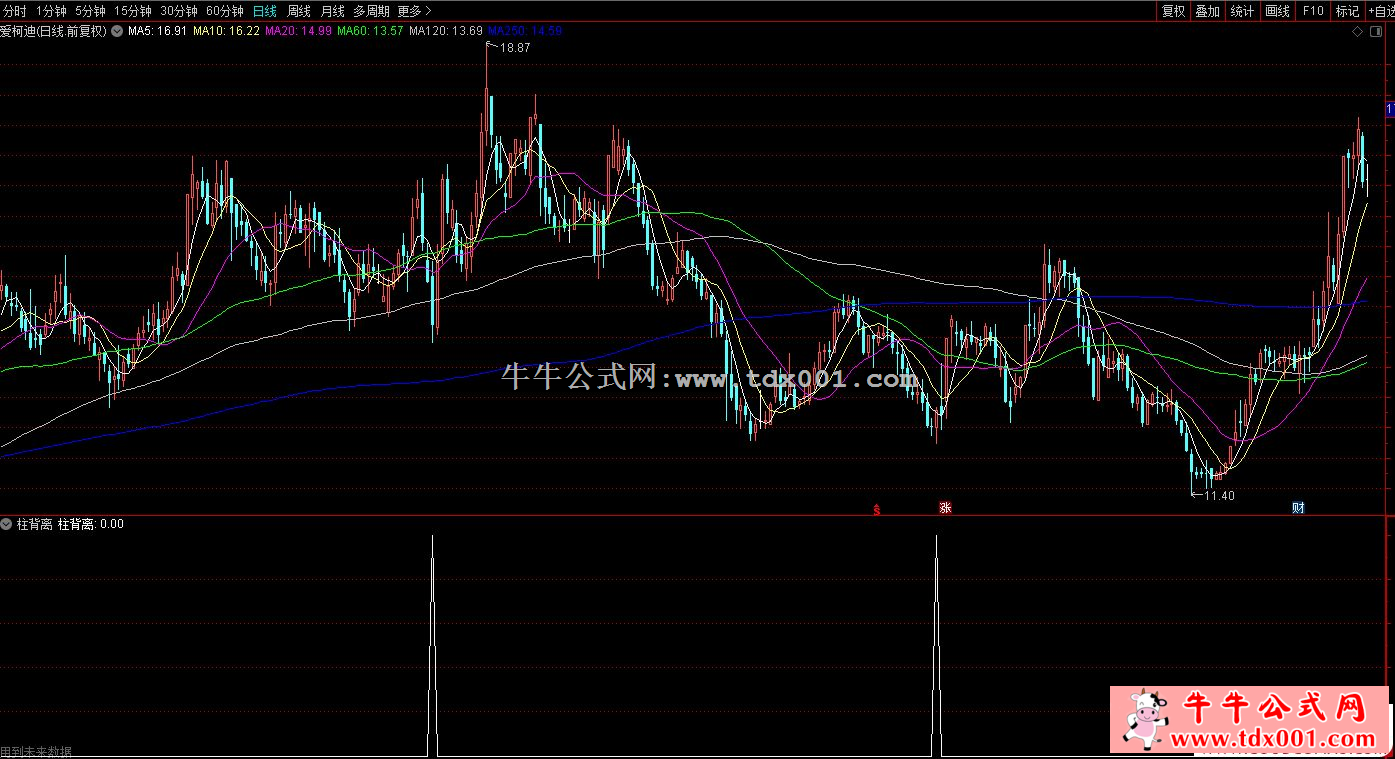This screenshot has height=759, width=1395.
Task: Click the 用到未来数据 warning text
Action: 36,752
